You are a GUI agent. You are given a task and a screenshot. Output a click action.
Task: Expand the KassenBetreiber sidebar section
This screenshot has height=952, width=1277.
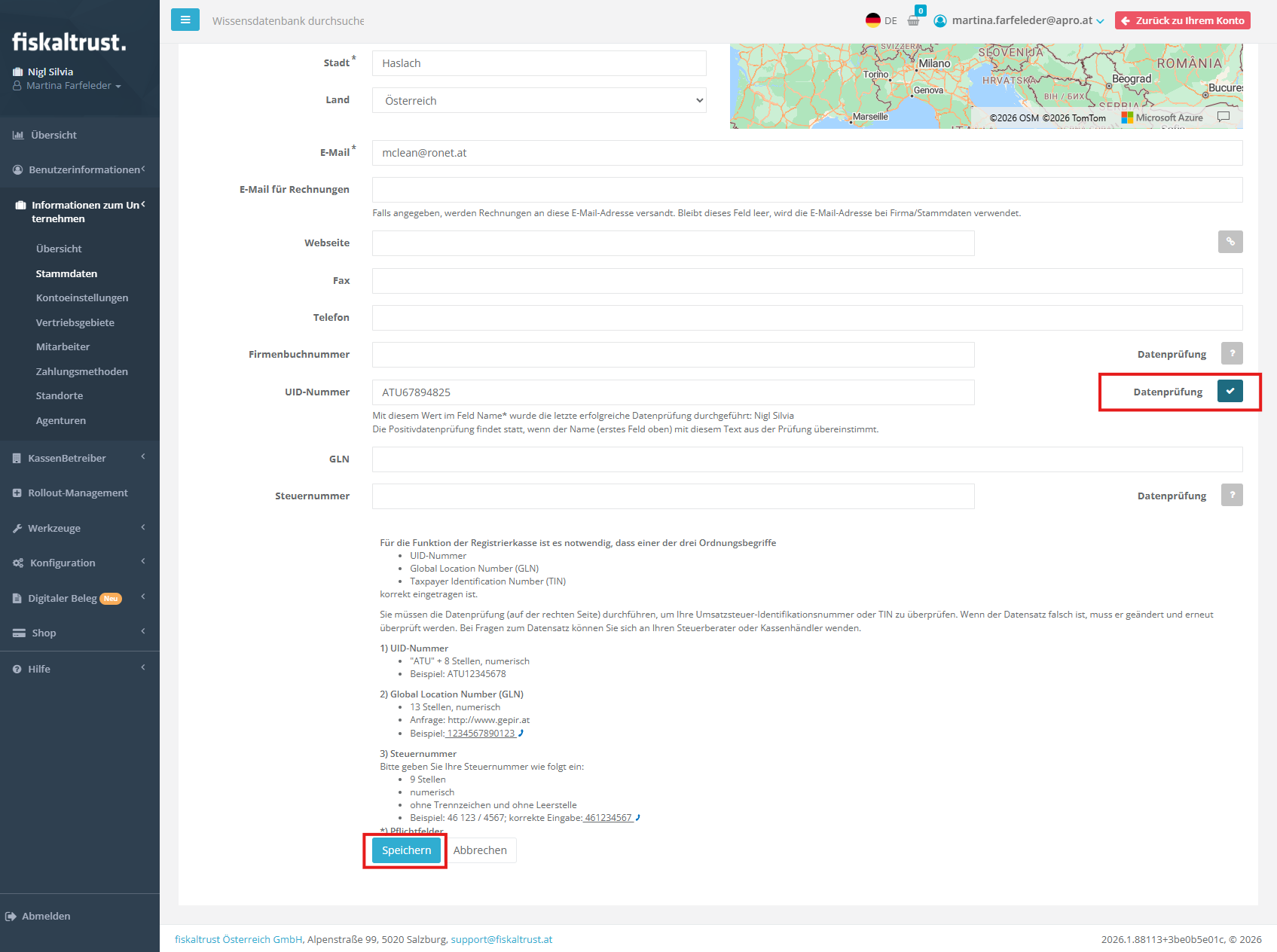pos(79,458)
